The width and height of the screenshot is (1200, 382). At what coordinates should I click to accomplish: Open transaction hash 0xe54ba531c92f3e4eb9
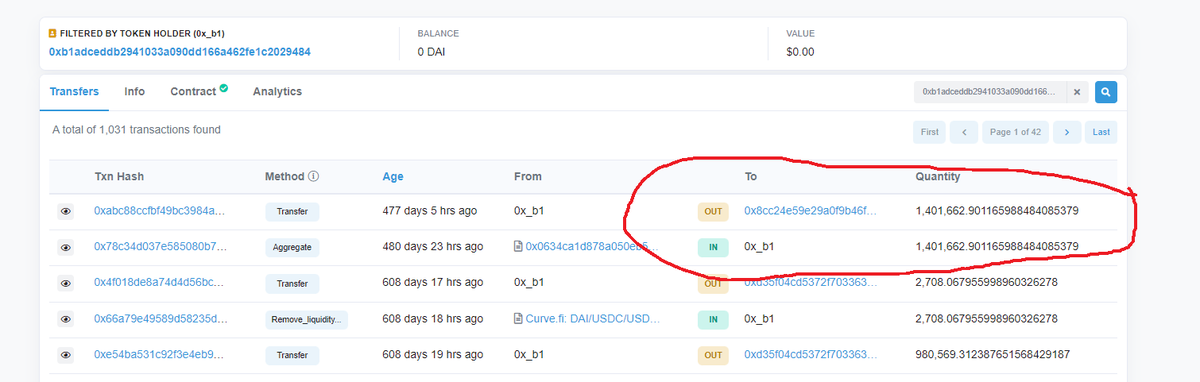tap(159, 355)
